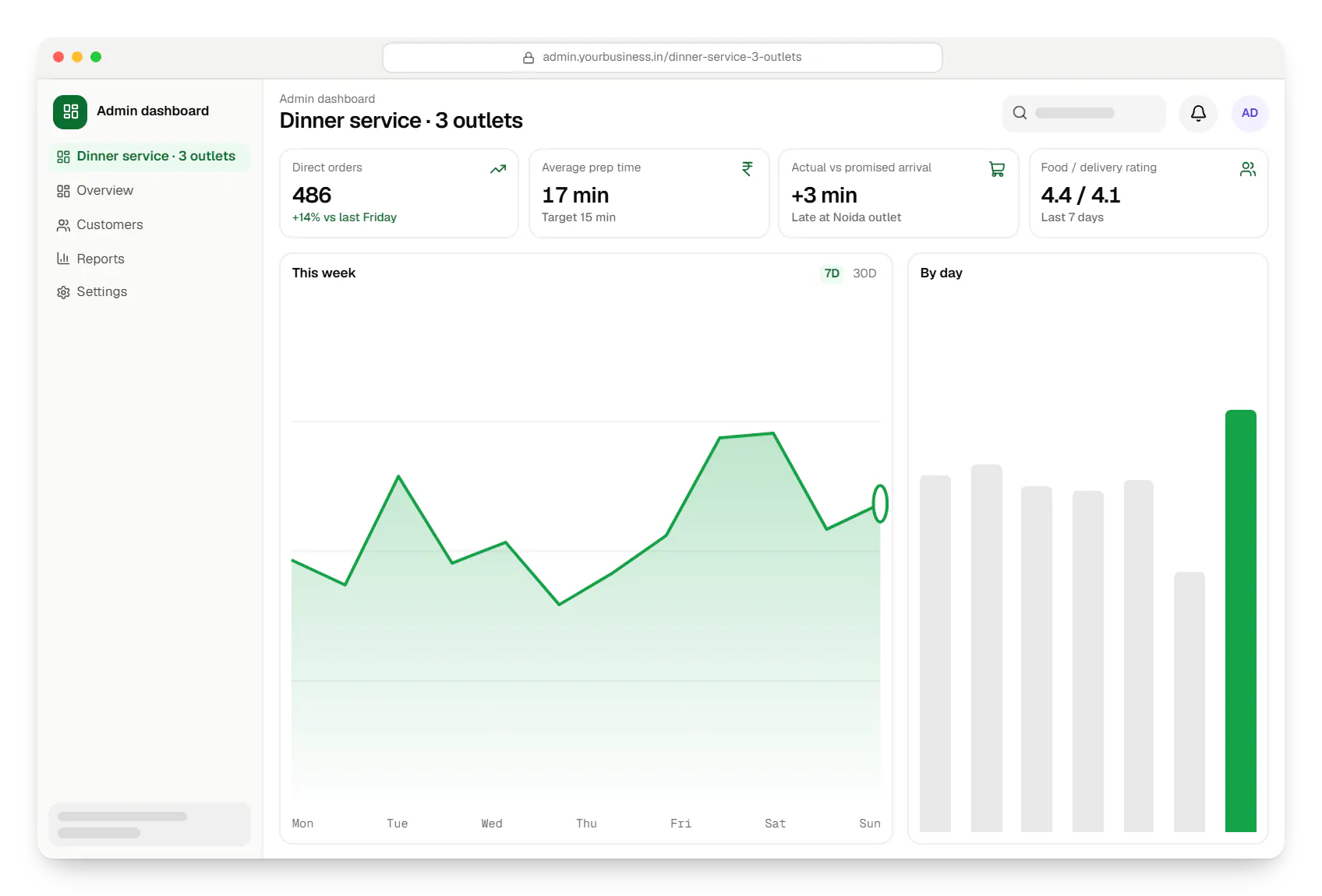Click the 'By day' chart title

pos(941,273)
